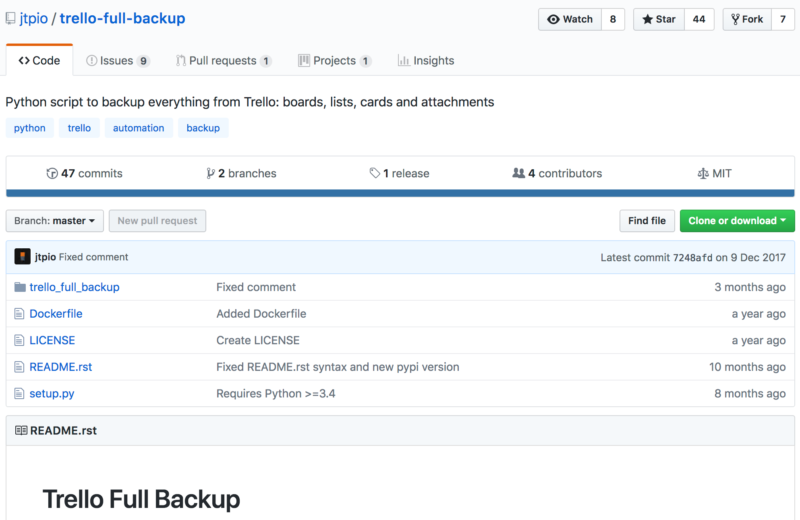The height and width of the screenshot is (520, 800).
Task: Open the Projects tab
Action: tap(334, 61)
